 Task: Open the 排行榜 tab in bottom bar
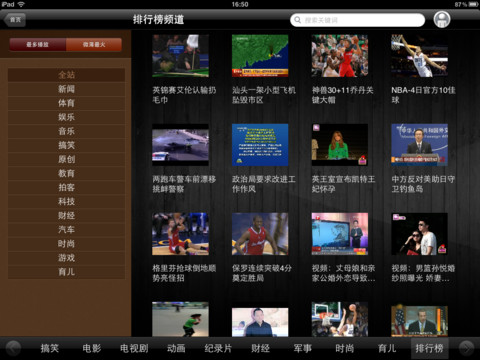coord(429,348)
